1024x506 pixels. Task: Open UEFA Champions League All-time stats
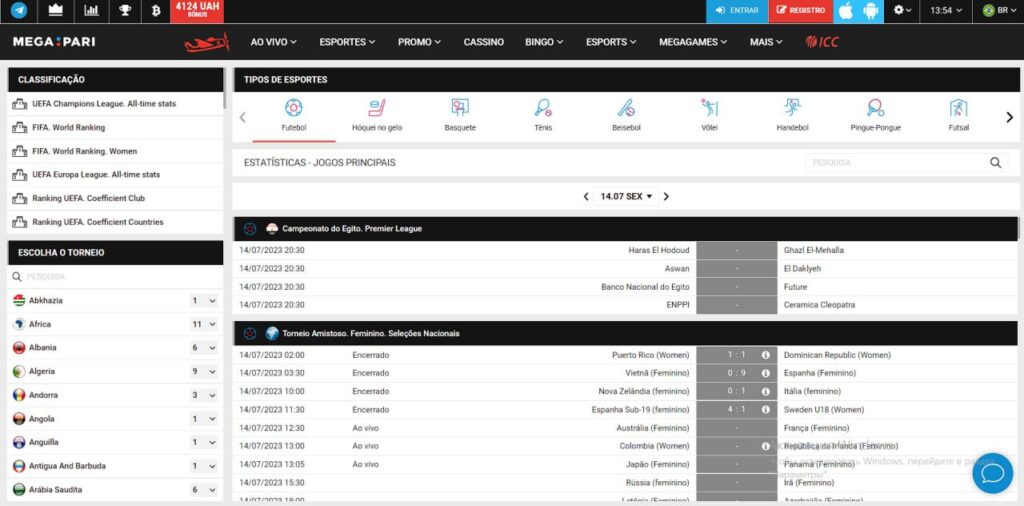click(x=104, y=104)
